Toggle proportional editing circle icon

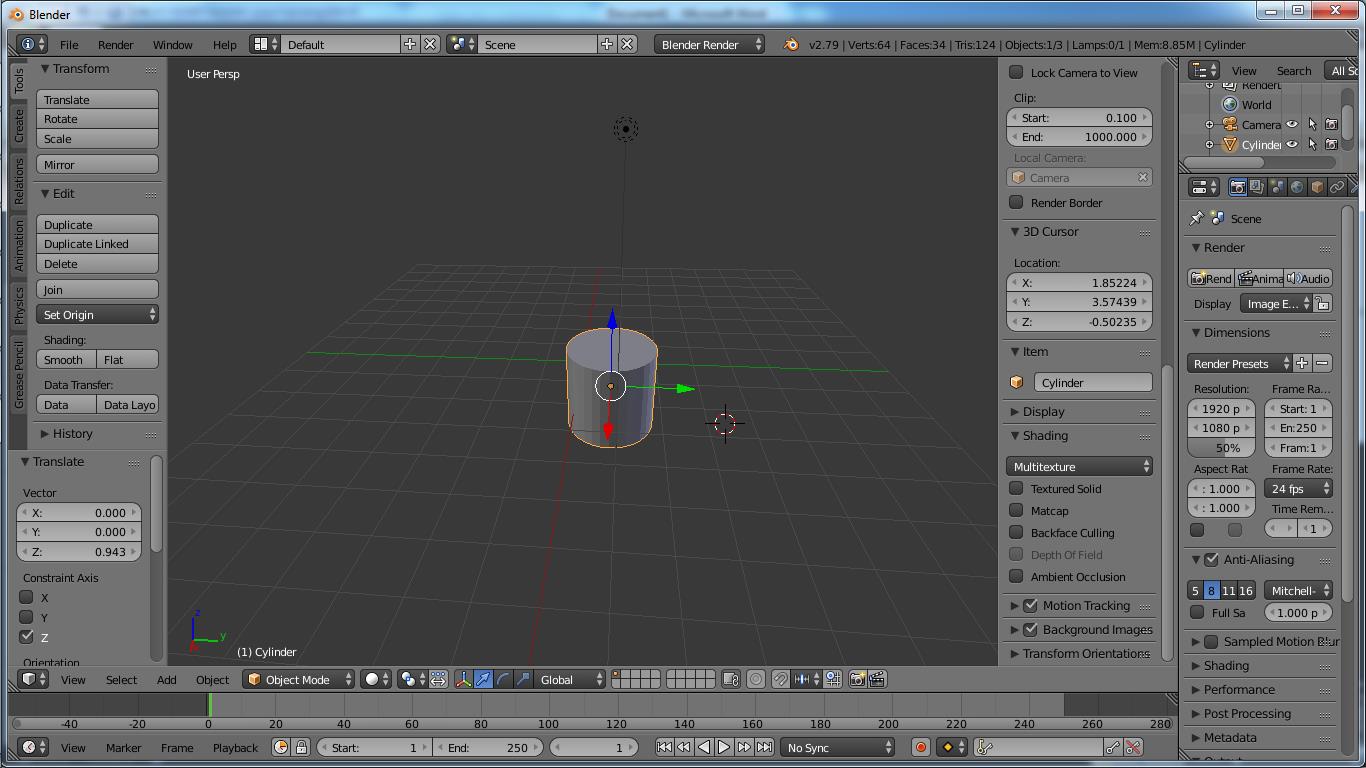coord(756,679)
